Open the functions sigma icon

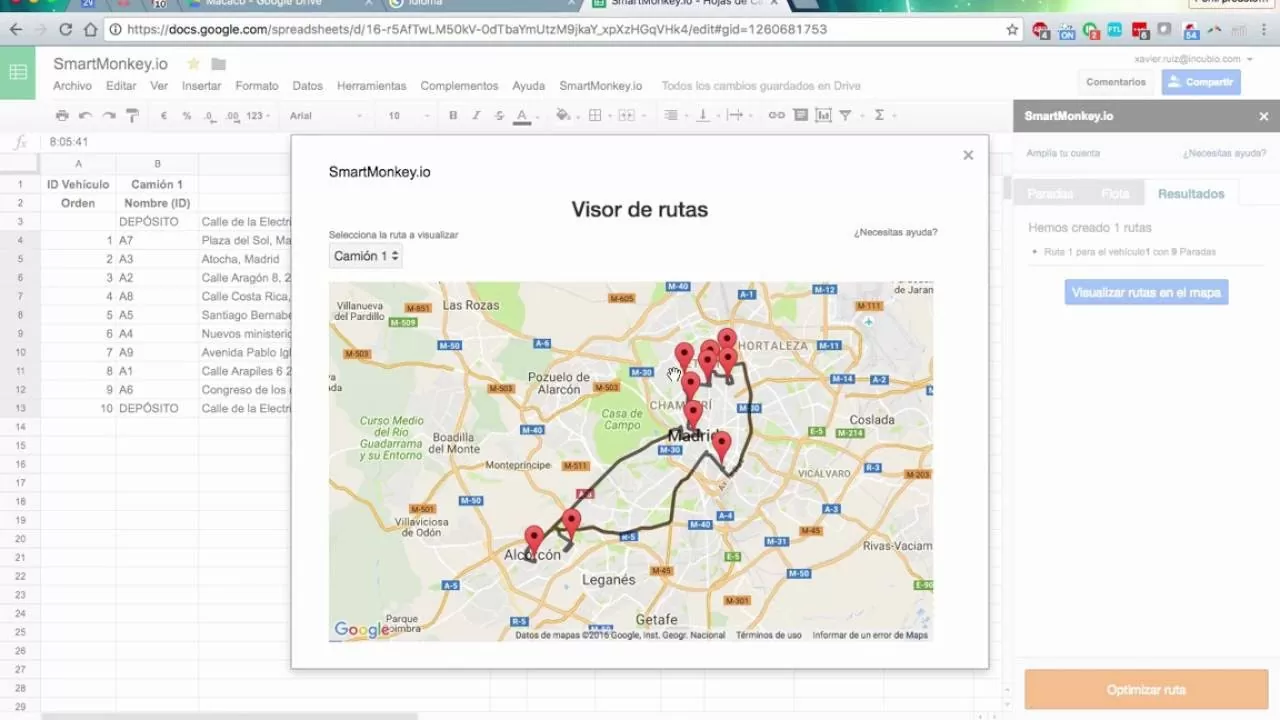coord(879,116)
